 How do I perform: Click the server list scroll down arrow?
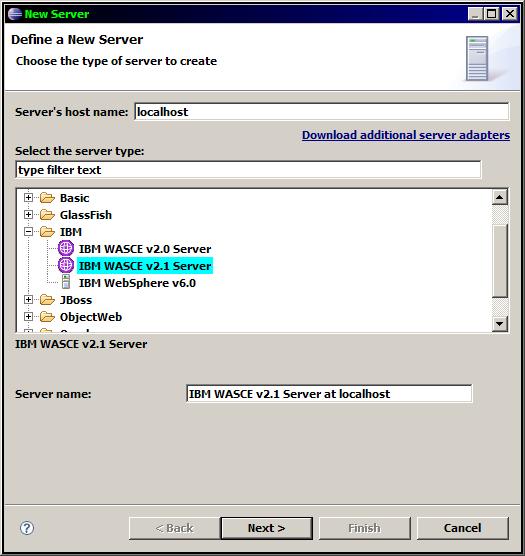click(500, 323)
